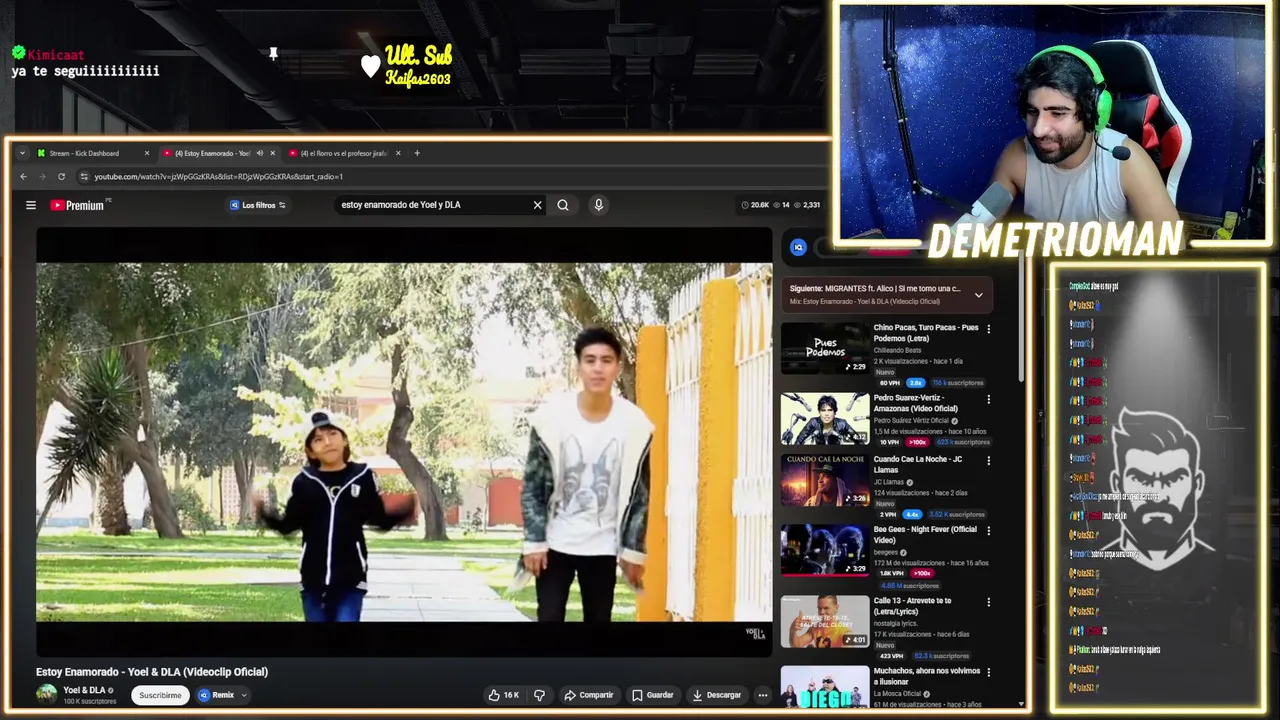Click the Descargar download button

click(717, 695)
